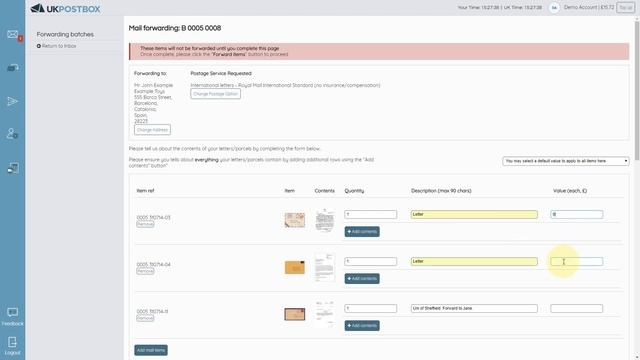
Task: Add contents to item 310714-03
Action: (362, 232)
